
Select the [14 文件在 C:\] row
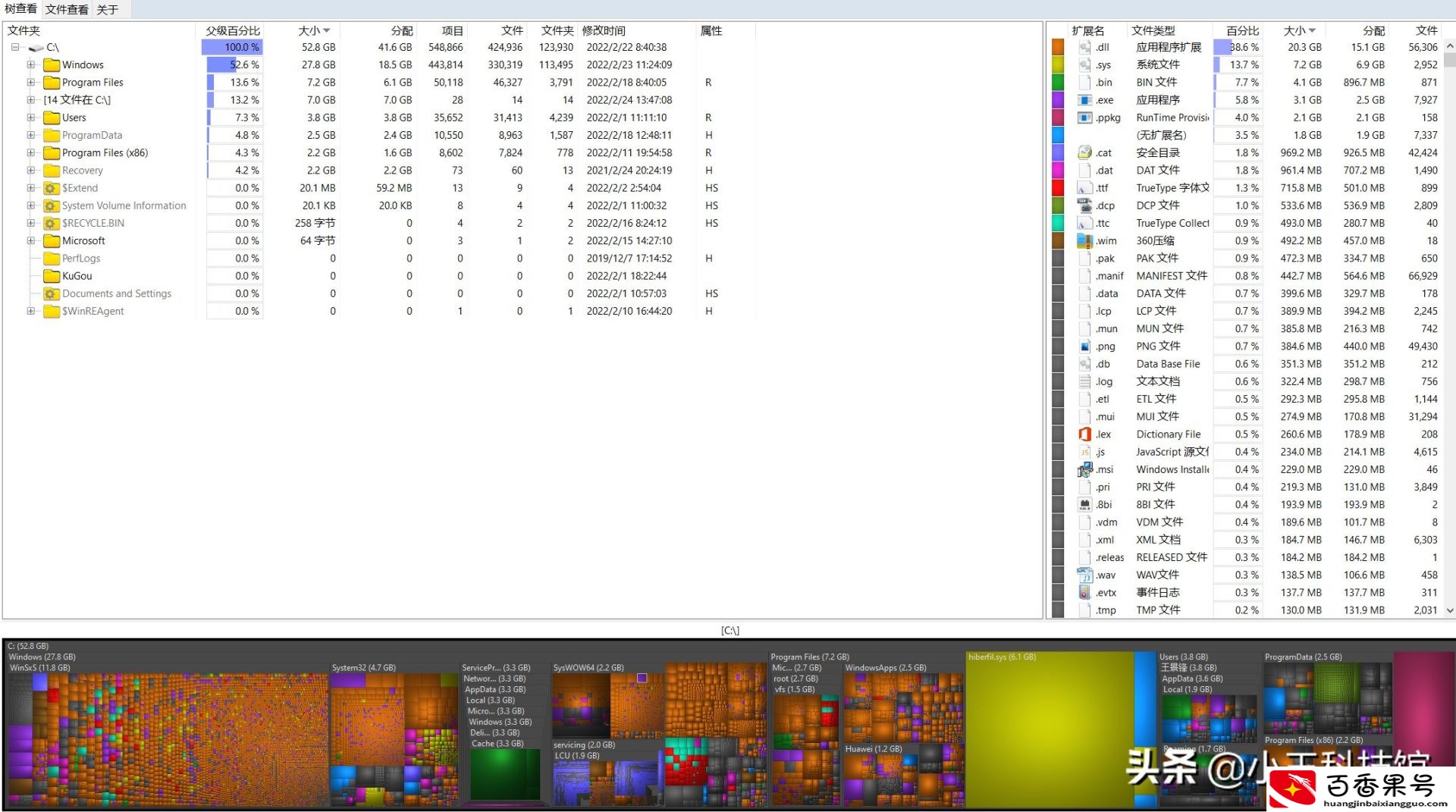coord(379,100)
